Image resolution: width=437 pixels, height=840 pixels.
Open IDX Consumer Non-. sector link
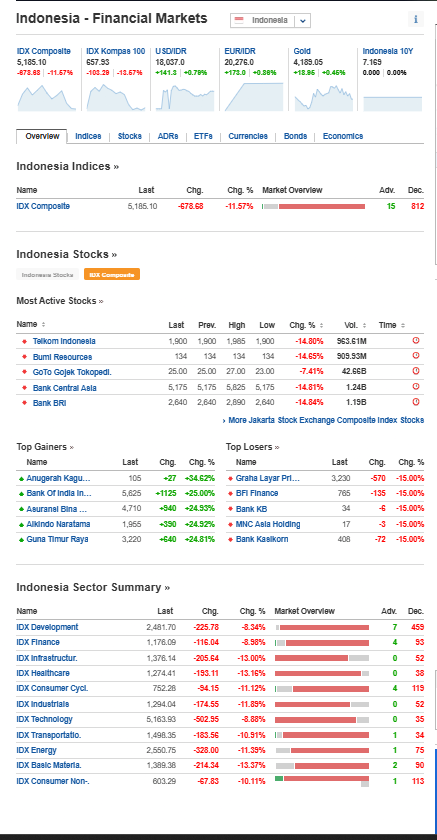[53, 781]
